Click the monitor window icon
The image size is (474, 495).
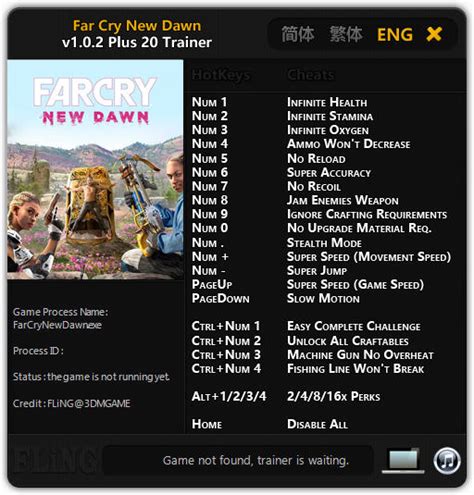click(403, 460)
